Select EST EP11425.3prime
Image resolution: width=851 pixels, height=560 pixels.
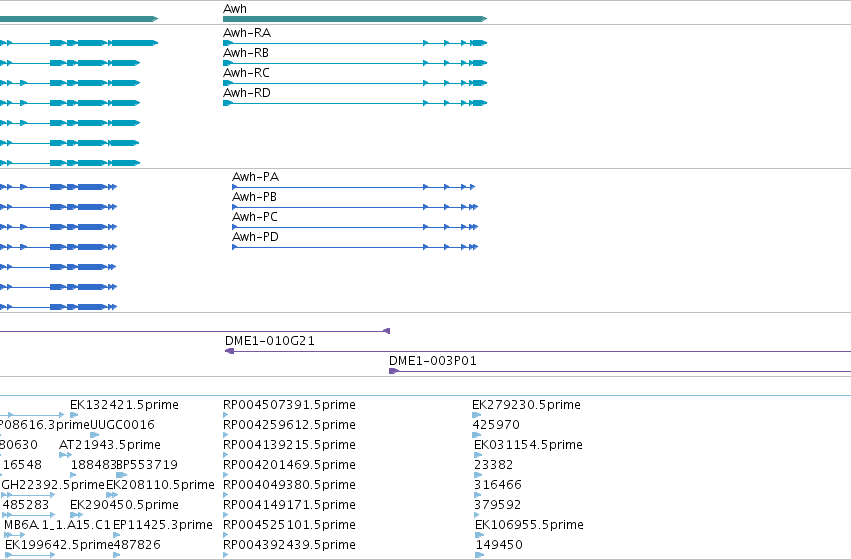(163, 525)
